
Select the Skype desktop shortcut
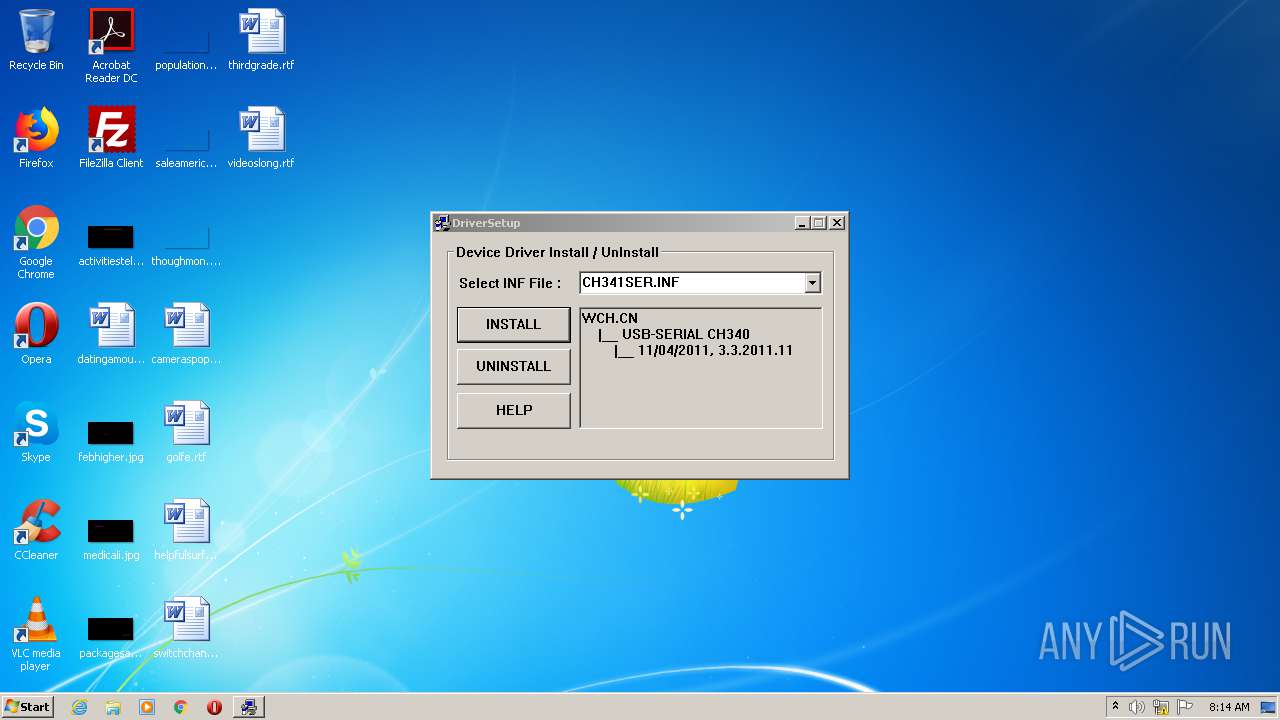click(x=36, y=432)
